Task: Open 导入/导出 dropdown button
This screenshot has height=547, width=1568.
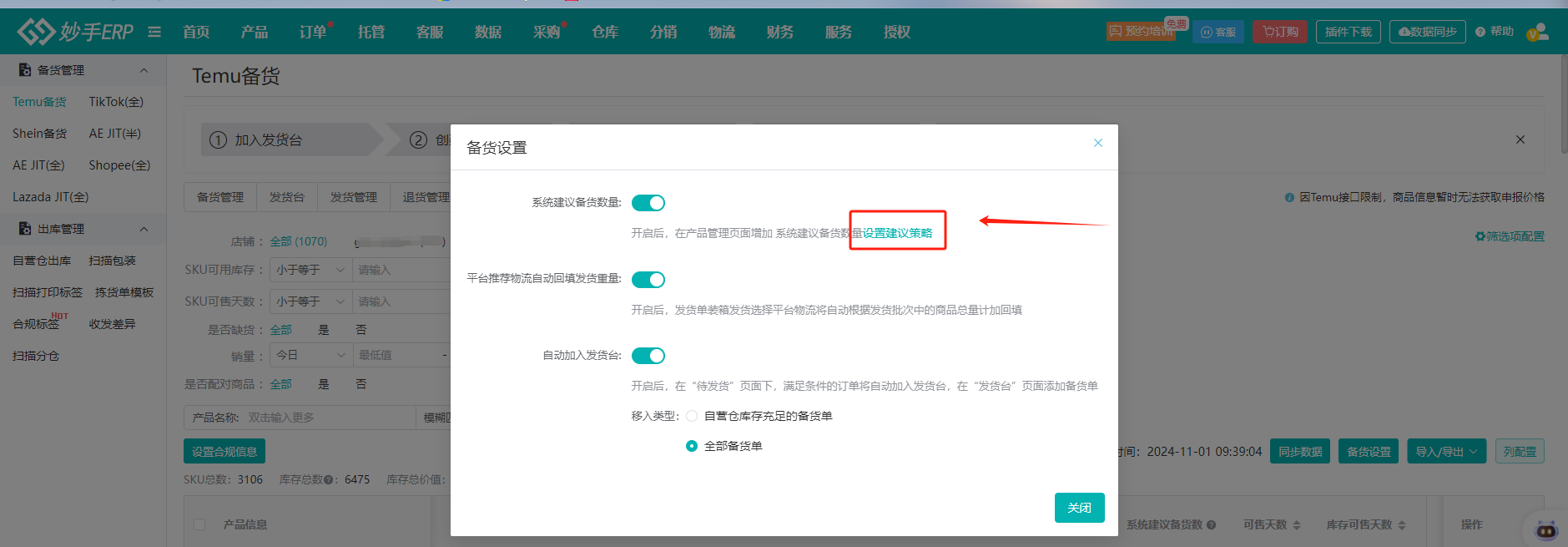Action: (x=1446, y=452)
